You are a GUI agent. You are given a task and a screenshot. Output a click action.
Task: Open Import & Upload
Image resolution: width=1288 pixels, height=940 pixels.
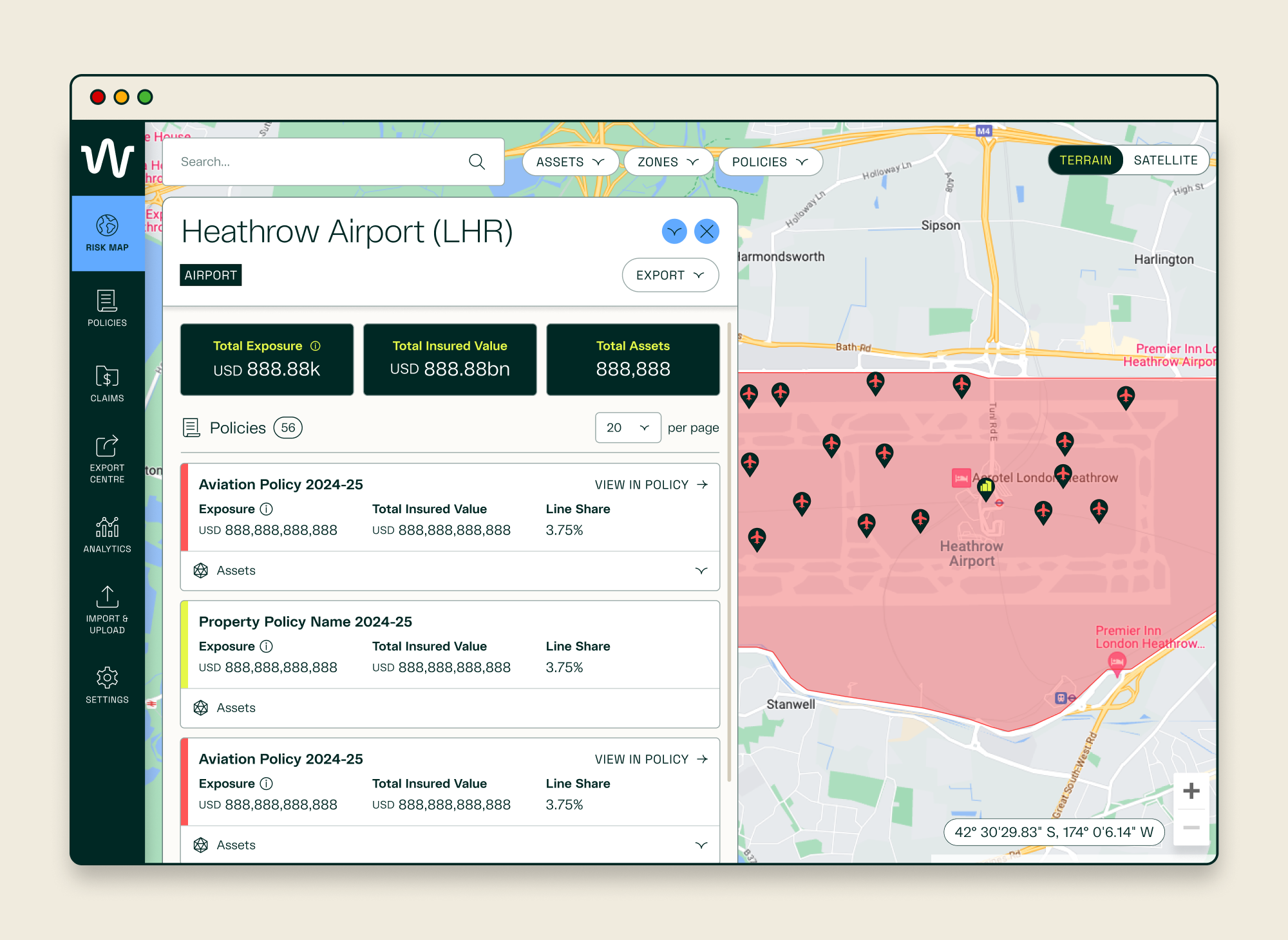(108, 610)
